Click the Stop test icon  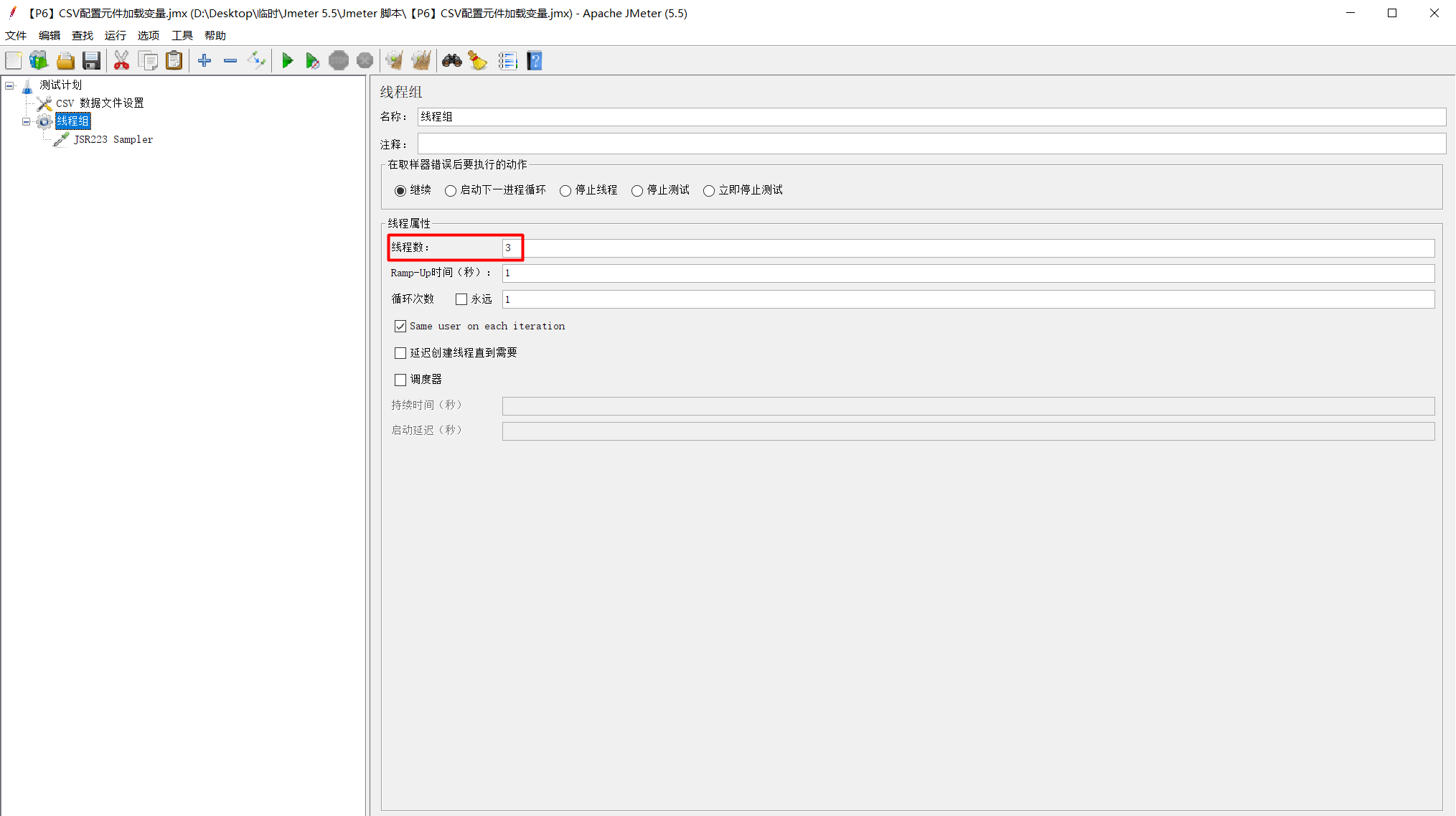339,61
